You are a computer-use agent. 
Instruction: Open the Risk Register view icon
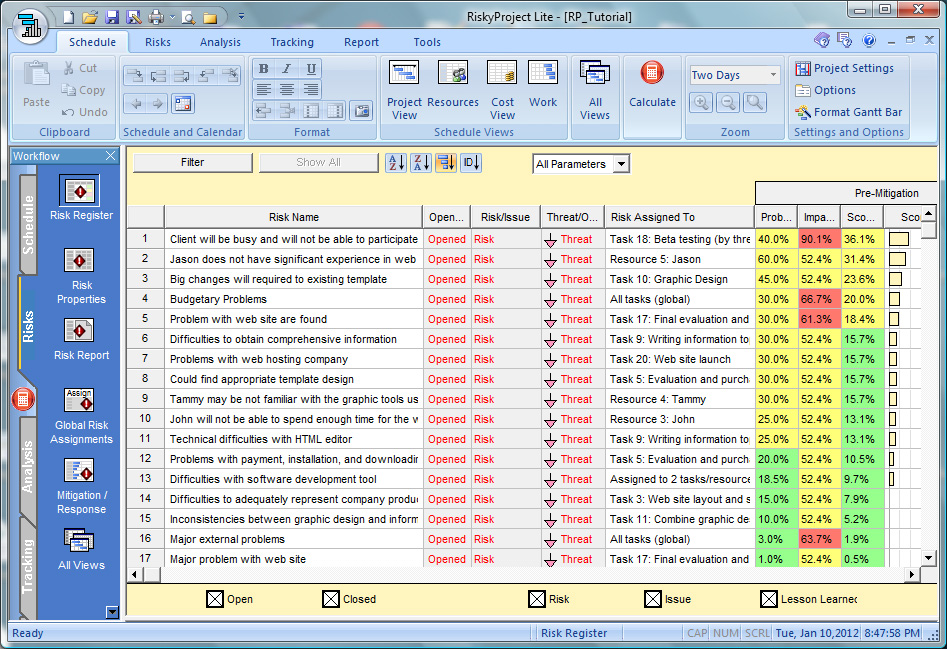tap(80, 191)
